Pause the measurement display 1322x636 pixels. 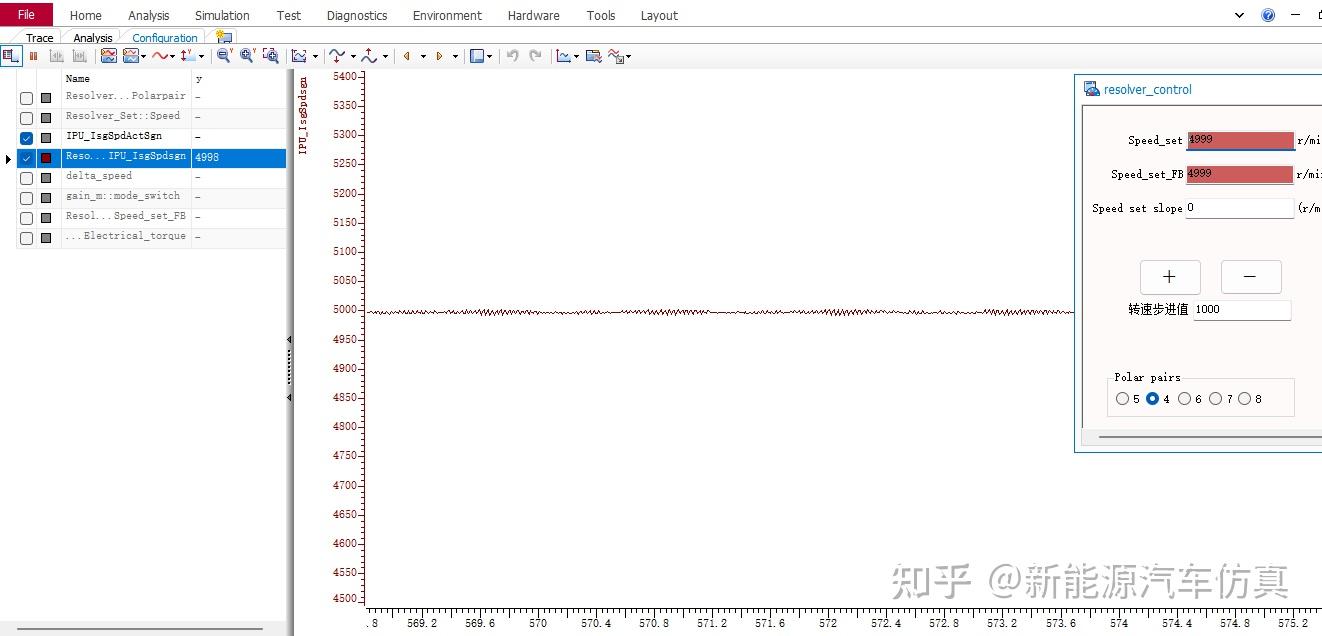tap(34, 56)
